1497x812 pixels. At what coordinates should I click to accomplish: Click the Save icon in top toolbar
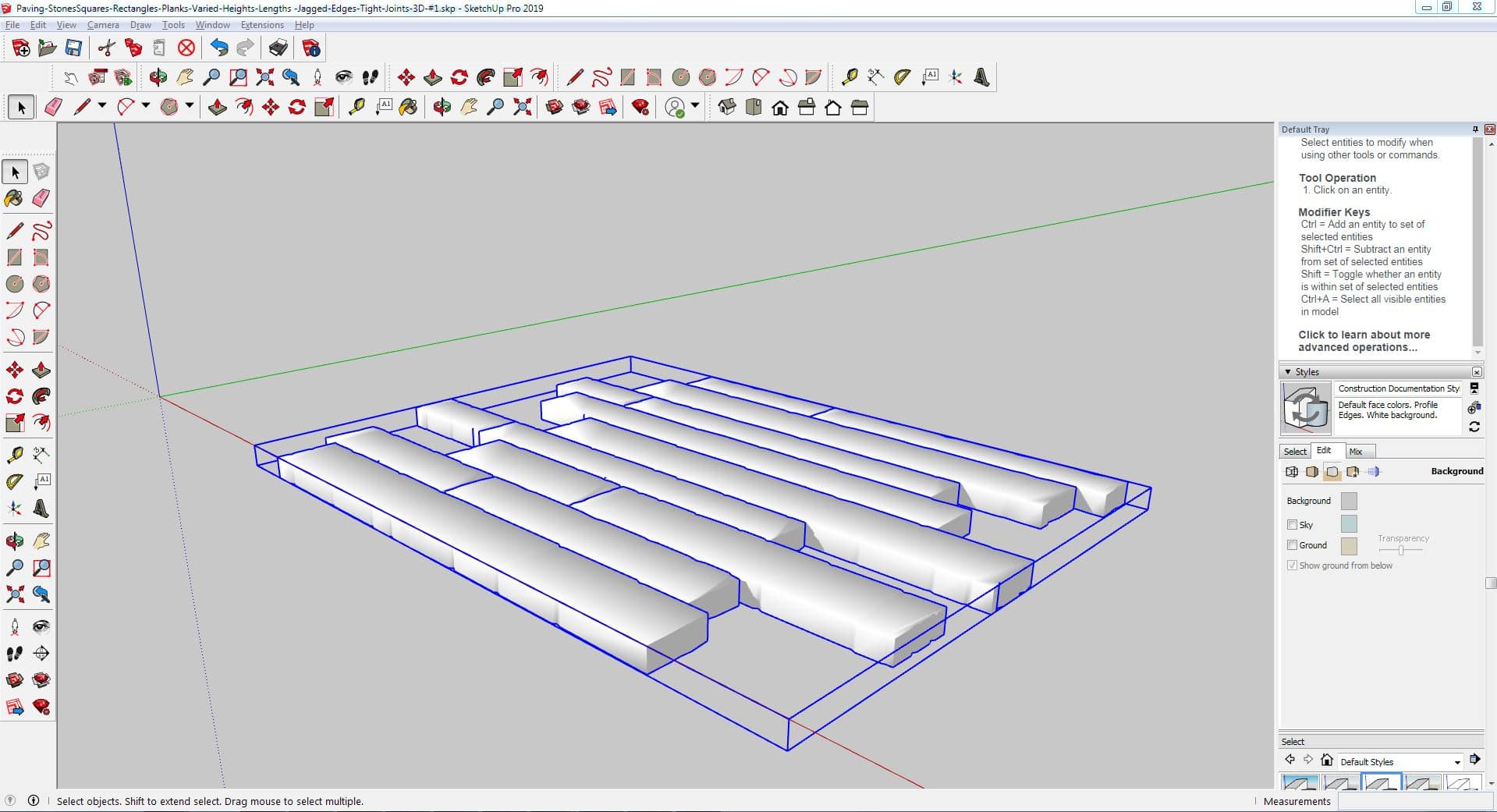[73, 48]
